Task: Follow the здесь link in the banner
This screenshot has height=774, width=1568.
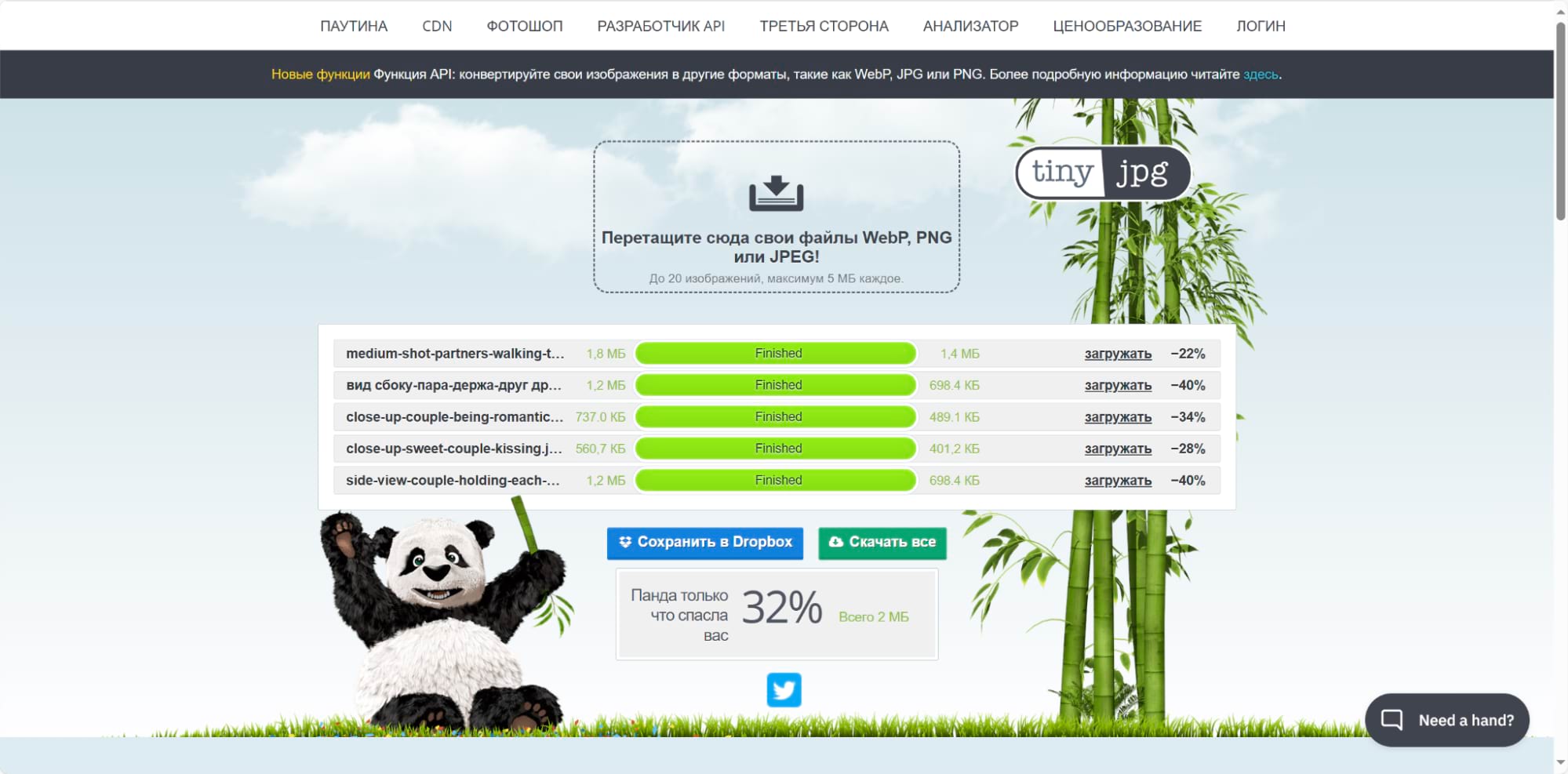Action: click(x=1260, y=74)
